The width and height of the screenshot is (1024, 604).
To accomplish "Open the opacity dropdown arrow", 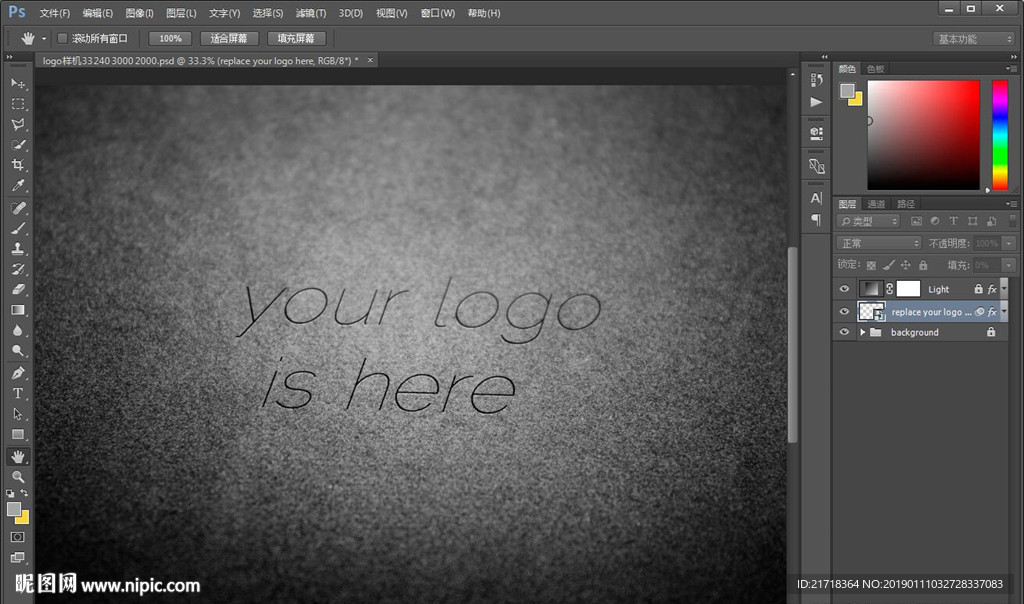I will click(x=1009, y=243).
